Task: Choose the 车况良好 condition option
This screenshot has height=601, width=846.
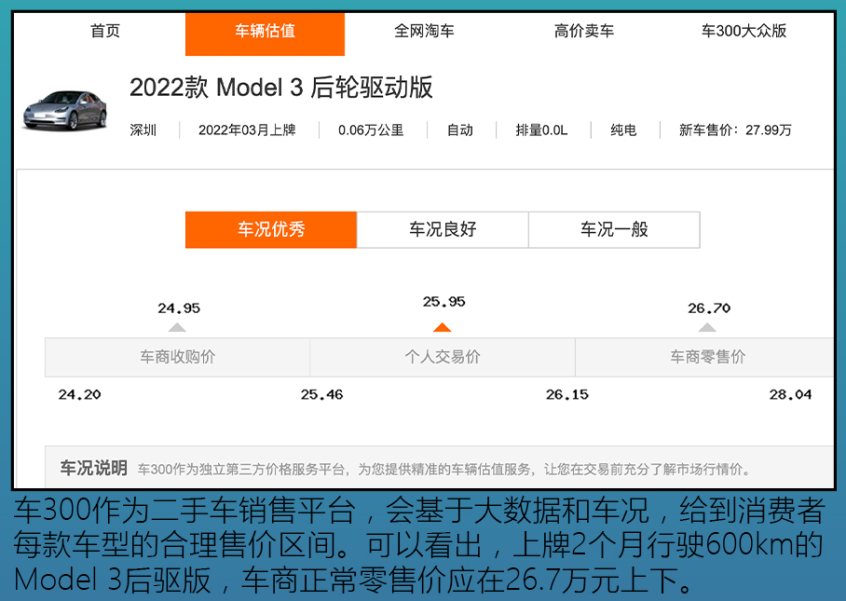Action: (442, 230)
